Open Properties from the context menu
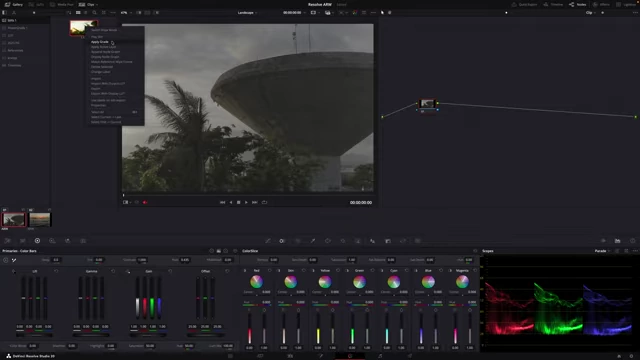 click(98, 105)
